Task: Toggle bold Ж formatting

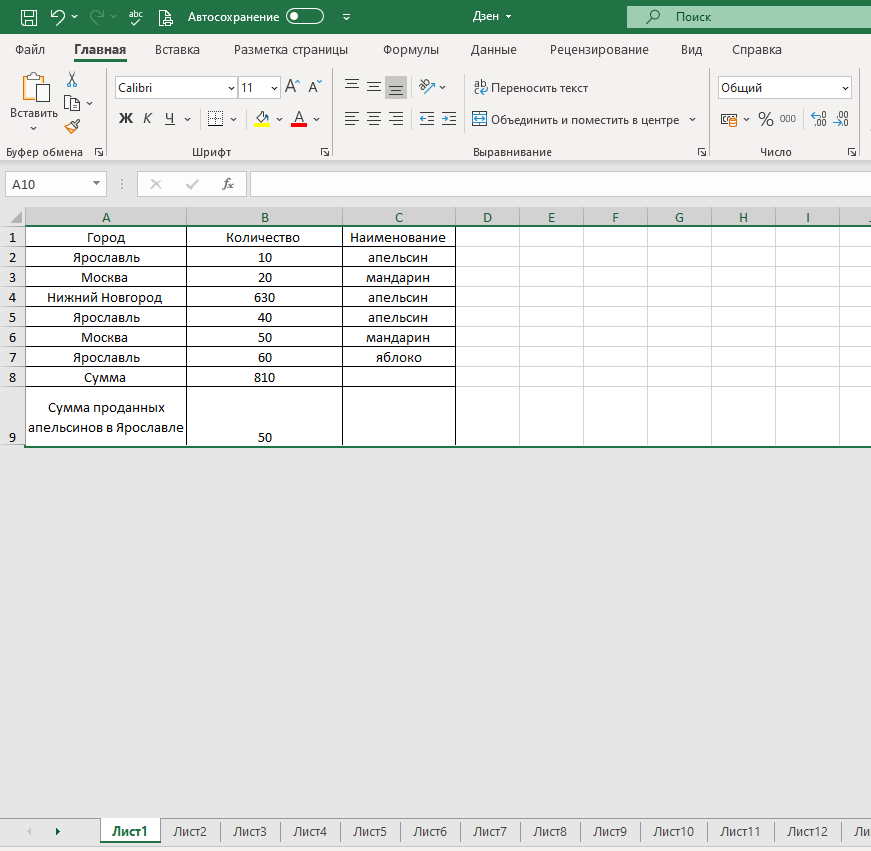Action: (126, 118)
